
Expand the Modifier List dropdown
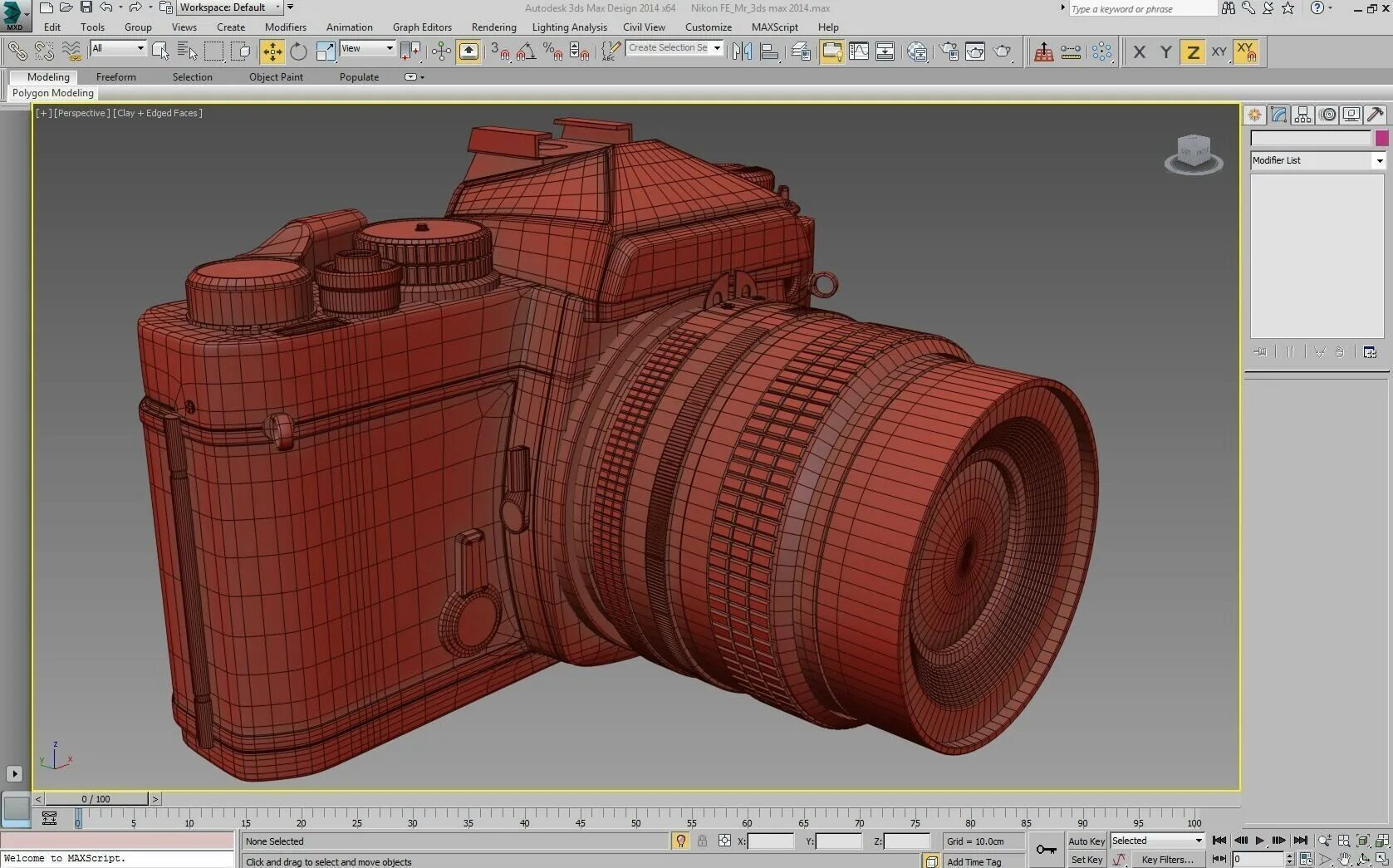(x=1318, y=160)
